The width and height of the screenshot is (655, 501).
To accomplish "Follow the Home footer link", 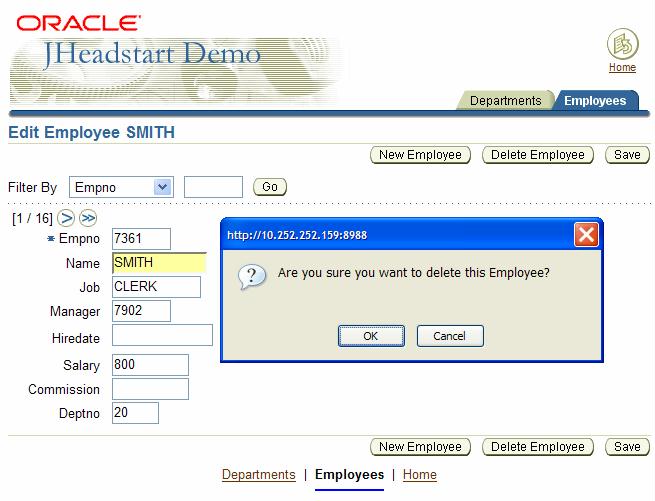I will pyautogui.click(x=419, y=475).
